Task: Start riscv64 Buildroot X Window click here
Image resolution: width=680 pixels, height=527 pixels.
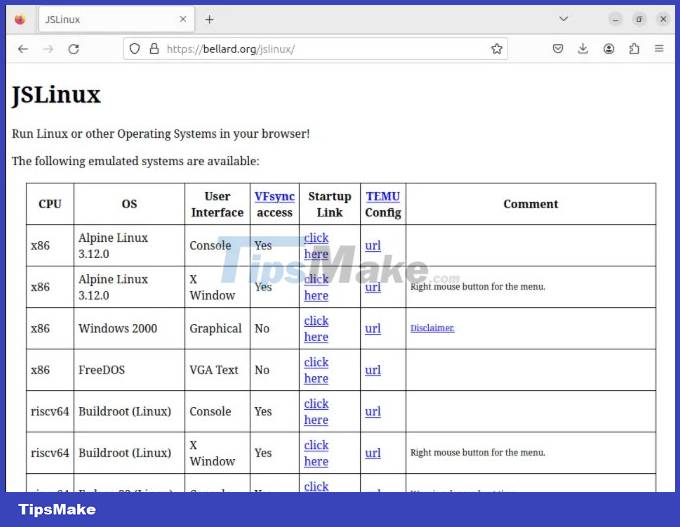Action: (x=316, y=453)
